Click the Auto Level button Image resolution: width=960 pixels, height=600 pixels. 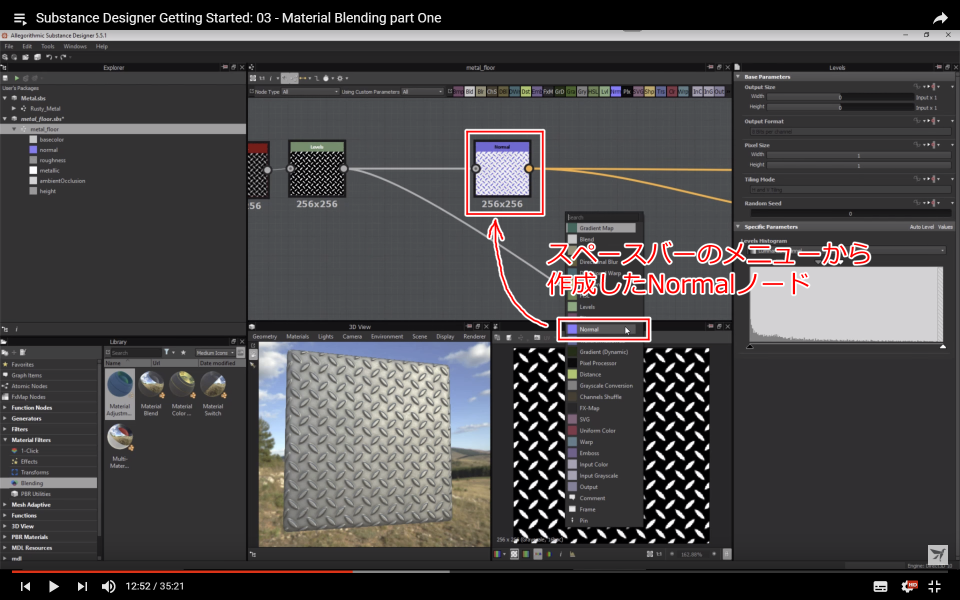click(921, 227)
